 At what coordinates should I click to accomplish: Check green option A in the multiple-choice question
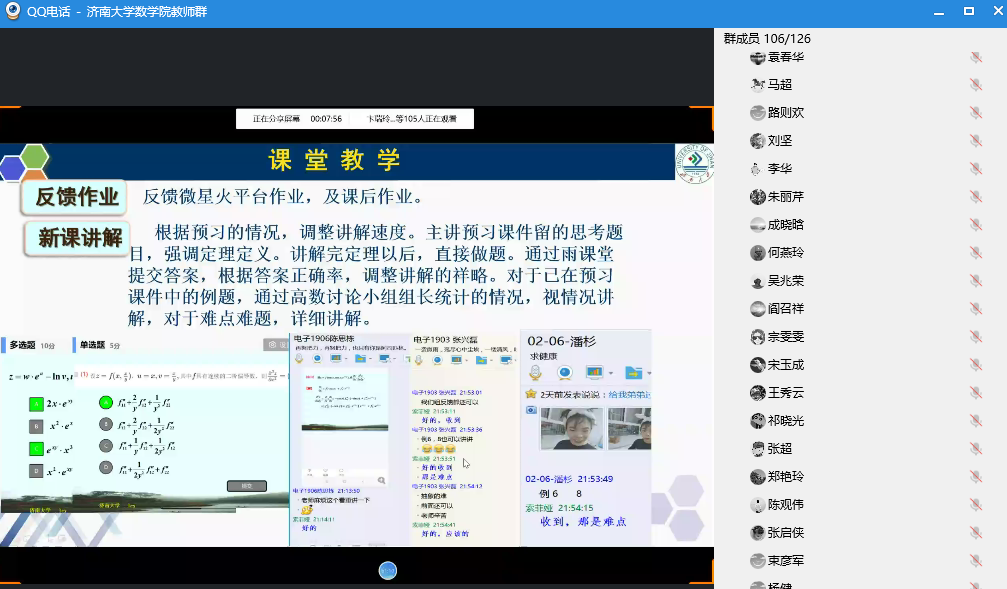point(36,404)
